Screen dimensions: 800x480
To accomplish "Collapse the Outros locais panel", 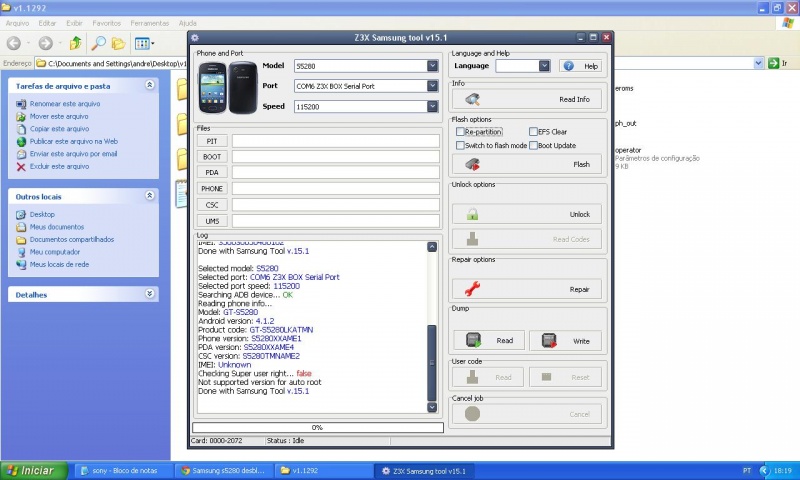I will 149,195.
